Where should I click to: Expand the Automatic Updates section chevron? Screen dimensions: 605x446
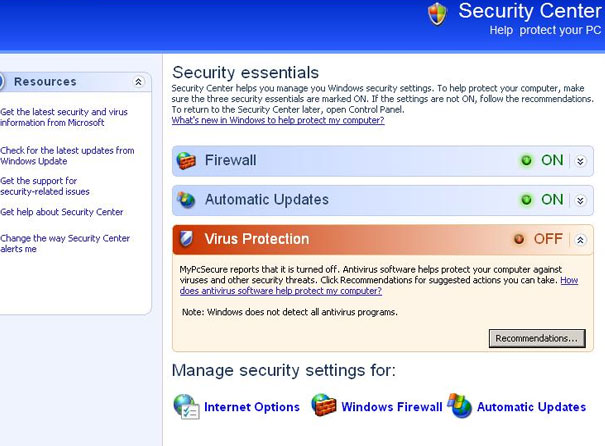click(580, 200)
